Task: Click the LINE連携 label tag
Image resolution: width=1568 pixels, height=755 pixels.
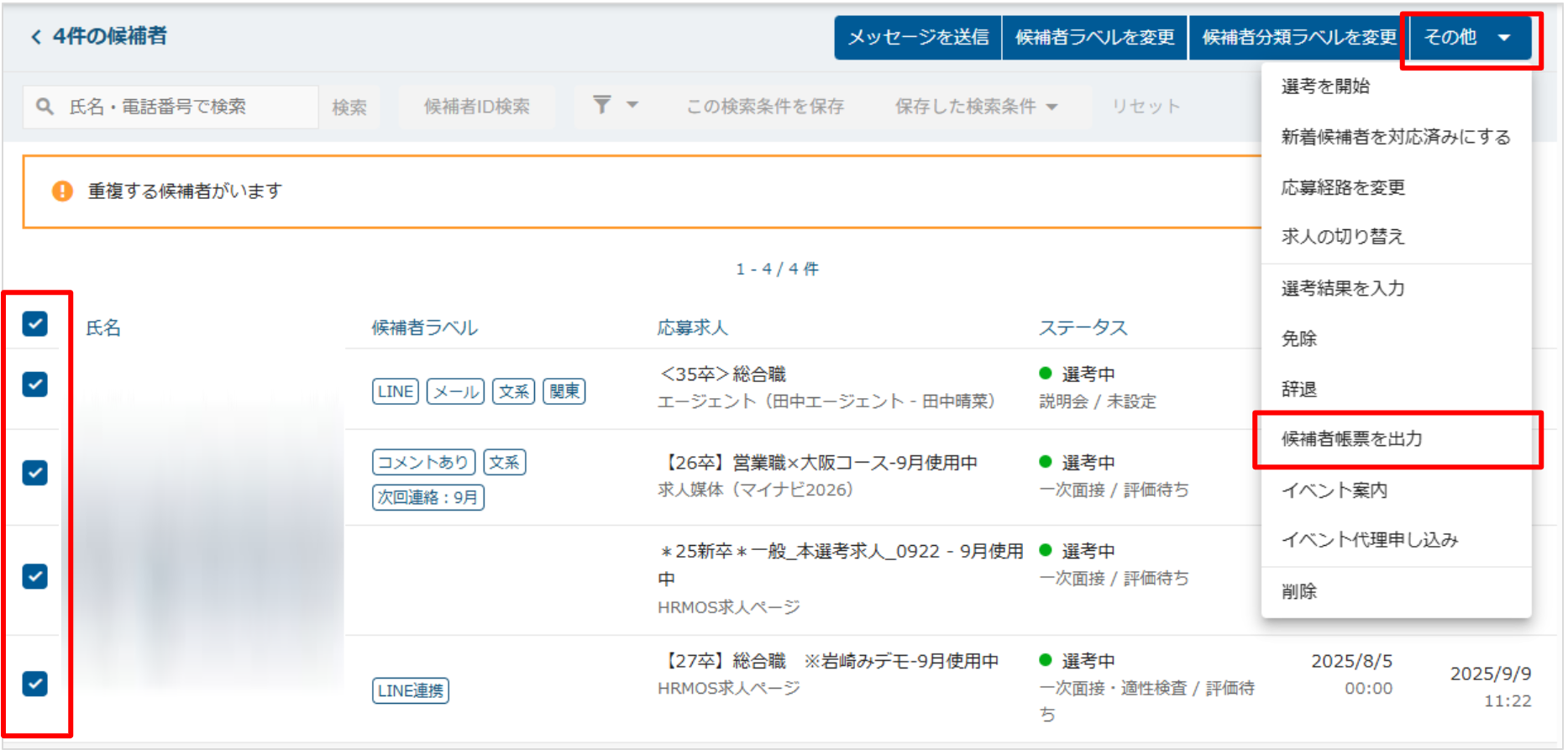Action: (x=410, y=690)
